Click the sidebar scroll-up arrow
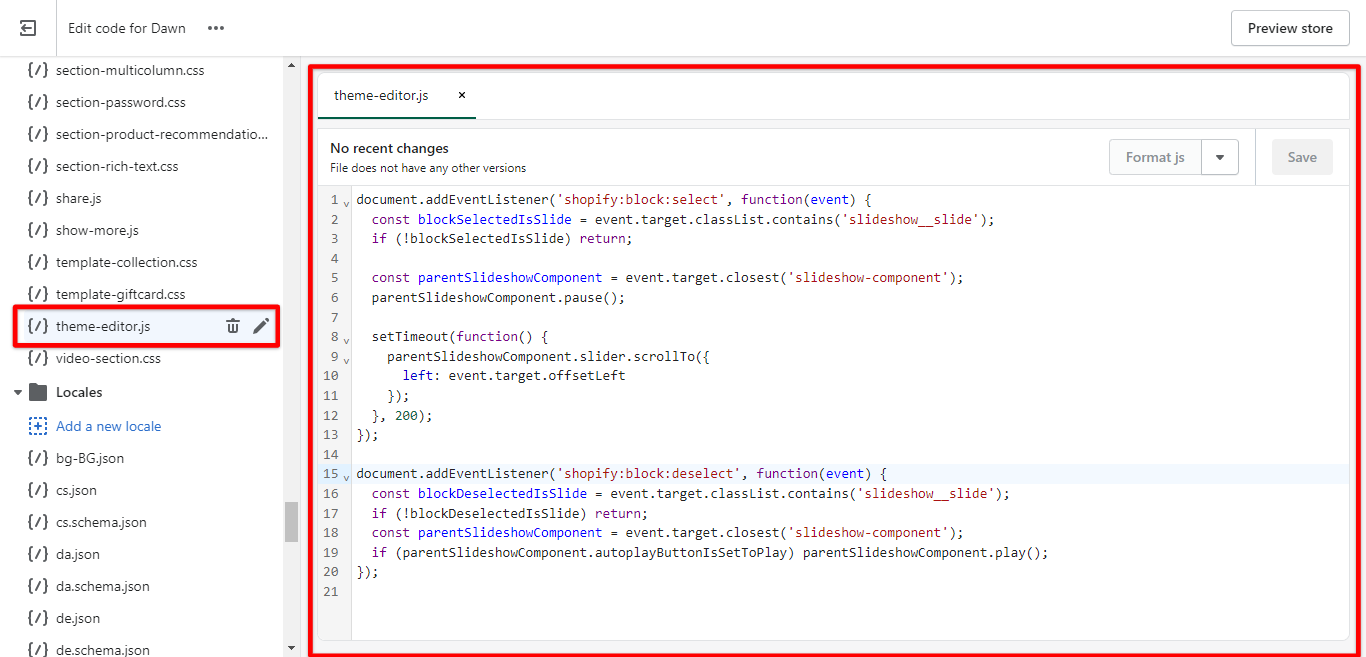 tap(291, 66)
